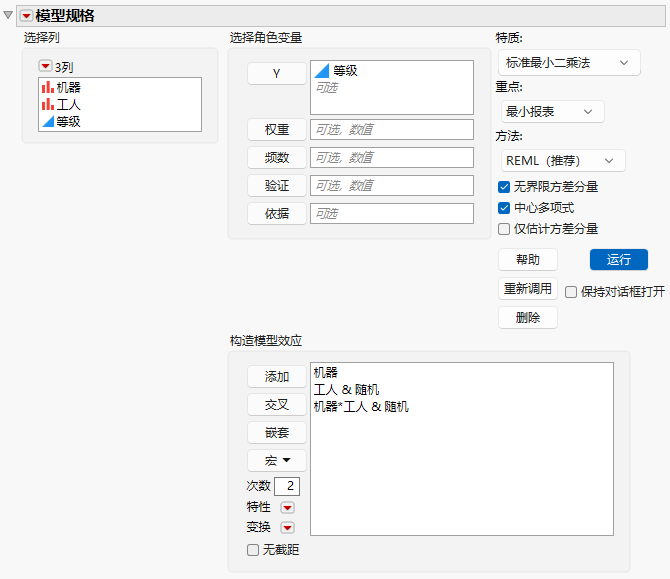Uncheck 无界限方差分量 checkbox
670x579 pixels.
504,187
